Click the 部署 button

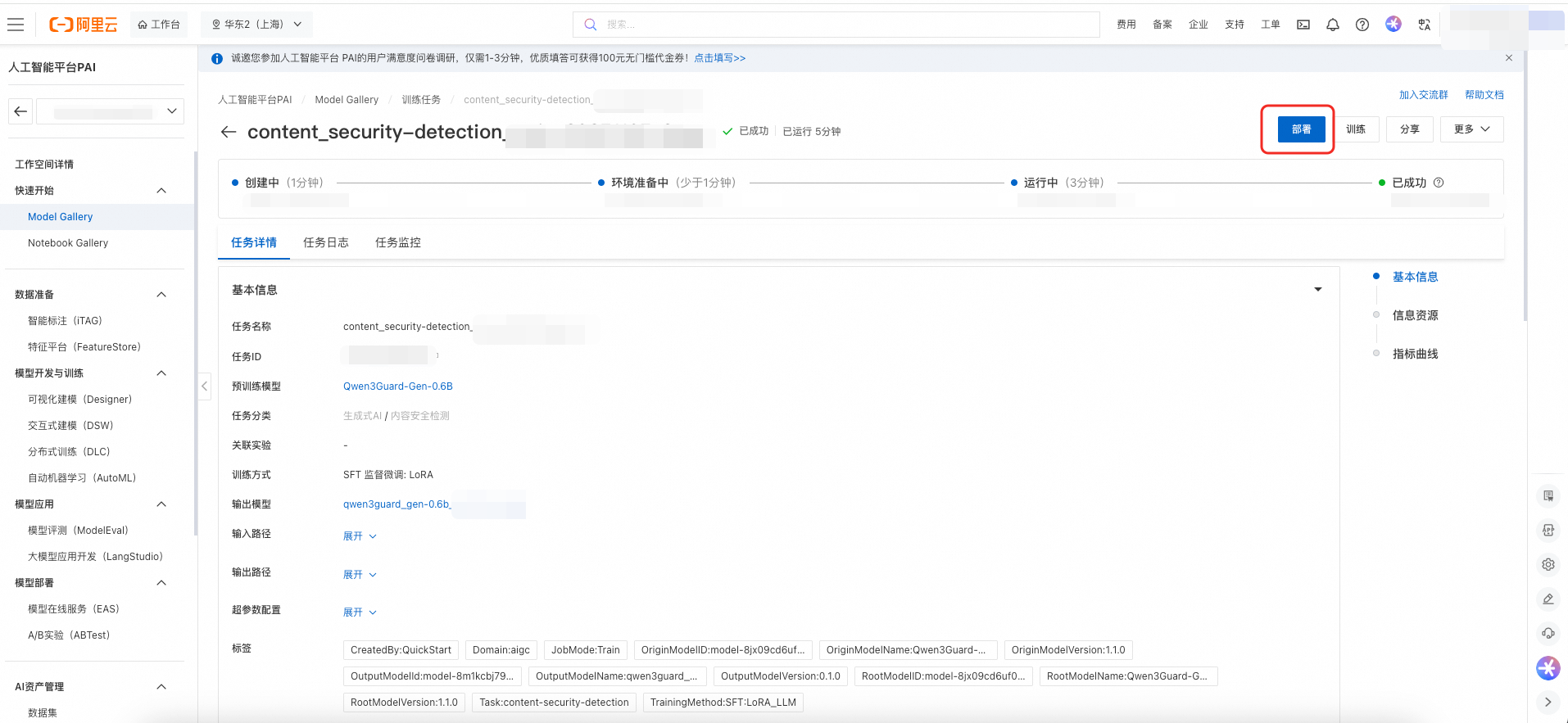(1302, 129)
